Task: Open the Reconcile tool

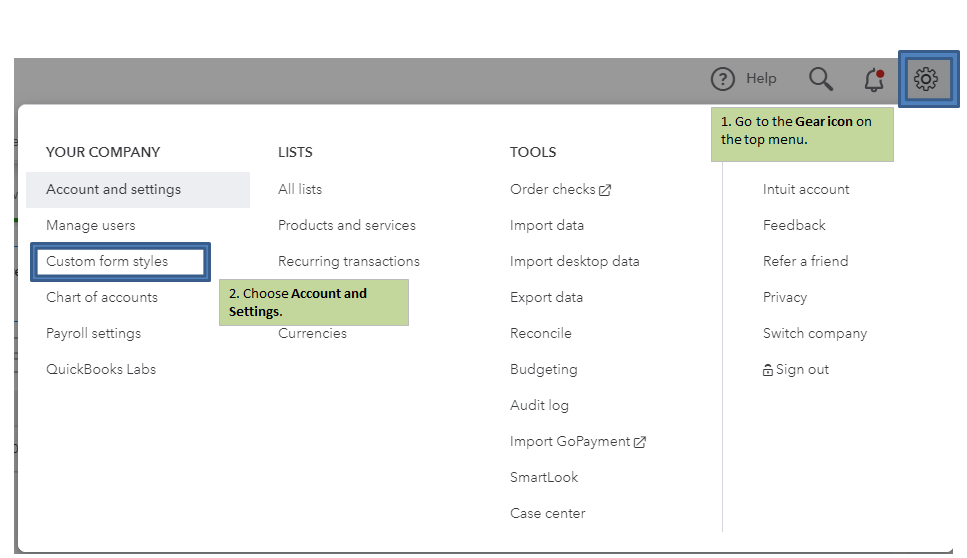Action: point(541,333)
